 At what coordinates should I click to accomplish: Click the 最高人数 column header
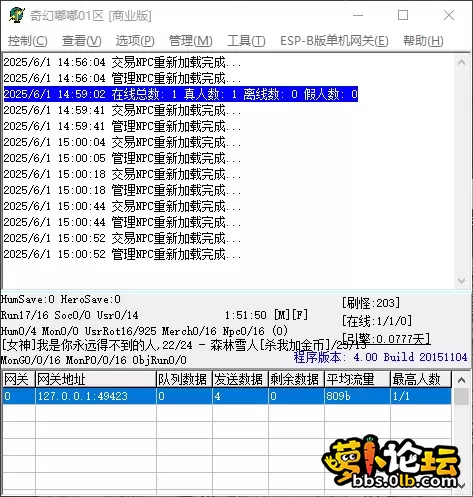pos(421,379)
